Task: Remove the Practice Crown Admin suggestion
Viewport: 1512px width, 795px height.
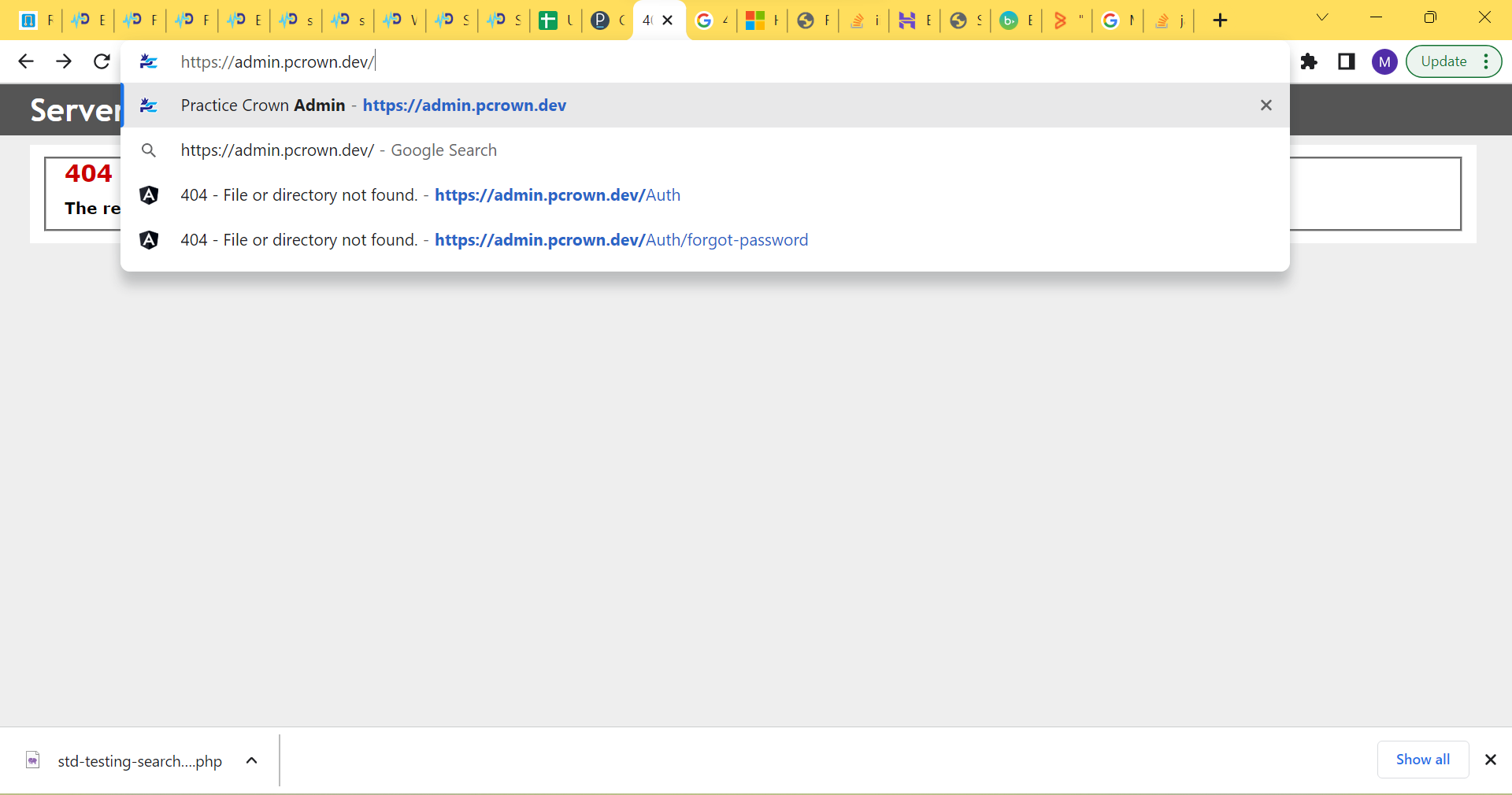Action: point(1266,105)
